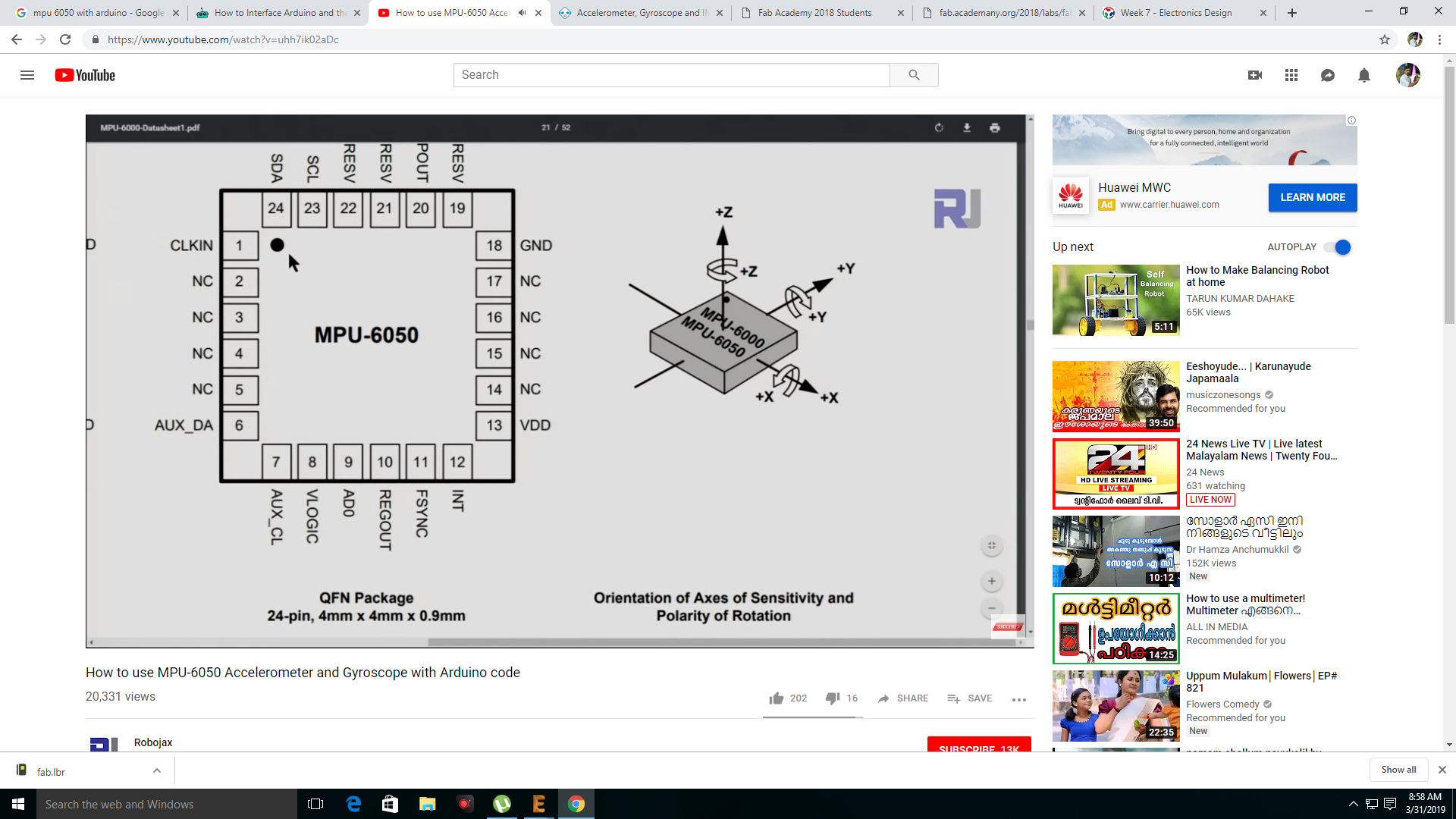The image size is (1456, 819).
Task: Bookmark this page with the star icon
Action: click(x=1385, y=39)
